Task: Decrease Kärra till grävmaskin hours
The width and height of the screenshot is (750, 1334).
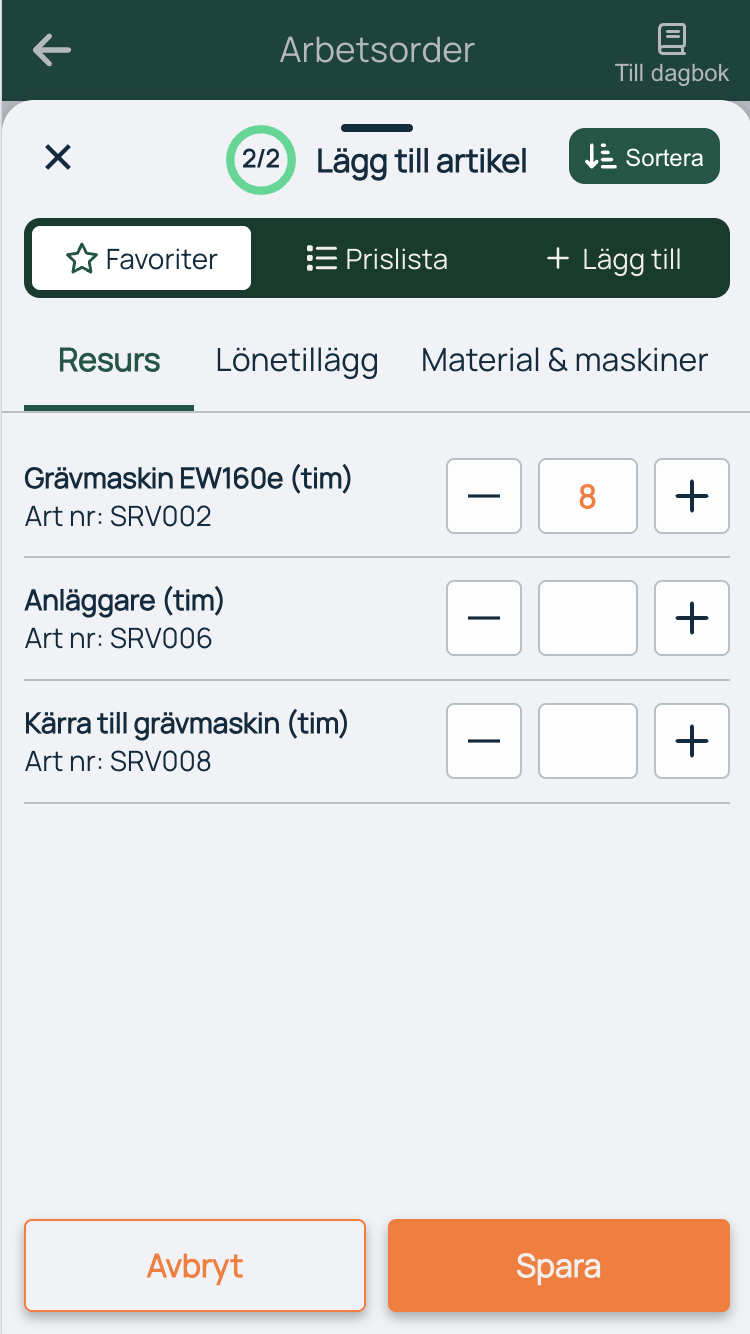Action: click(484, 741)
